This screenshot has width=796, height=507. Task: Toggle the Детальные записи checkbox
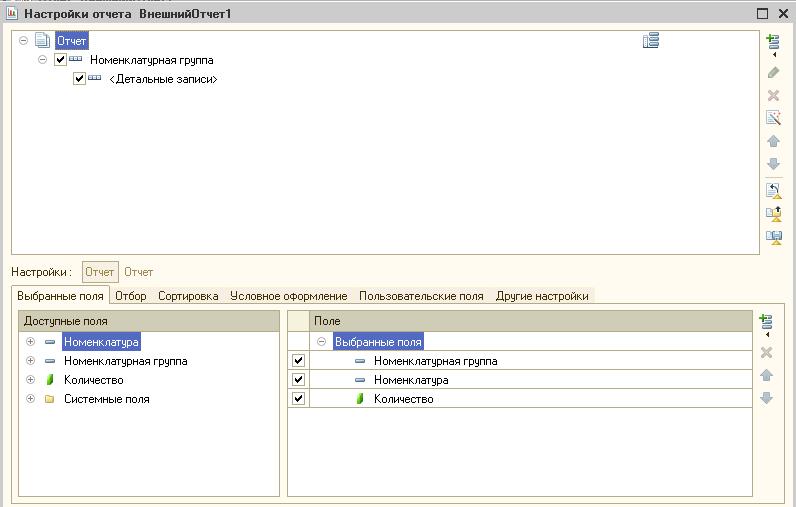click(80, 79)
